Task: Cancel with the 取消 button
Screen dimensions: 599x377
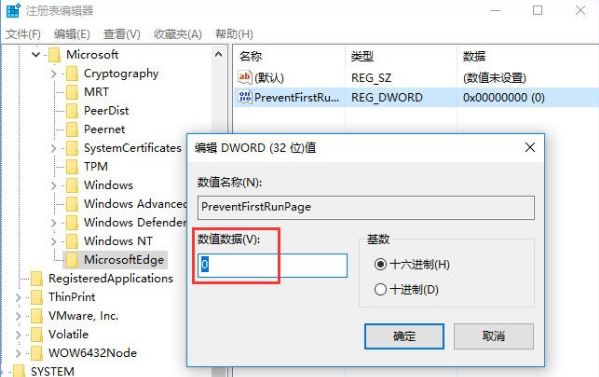Action: pyautogui.click(x=494, y=336)
